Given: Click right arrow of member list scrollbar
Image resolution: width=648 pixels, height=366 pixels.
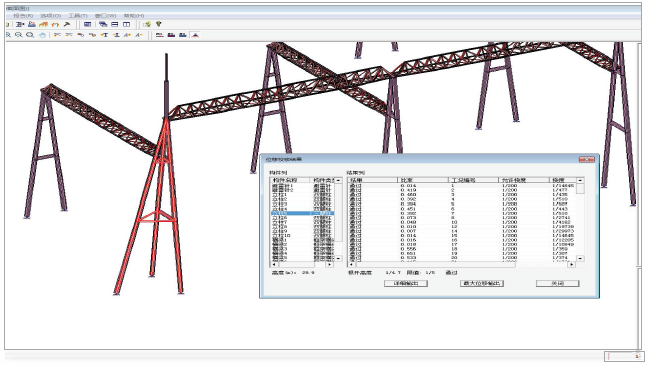Looking at the screenshot, I should click(x=329, y=264).
